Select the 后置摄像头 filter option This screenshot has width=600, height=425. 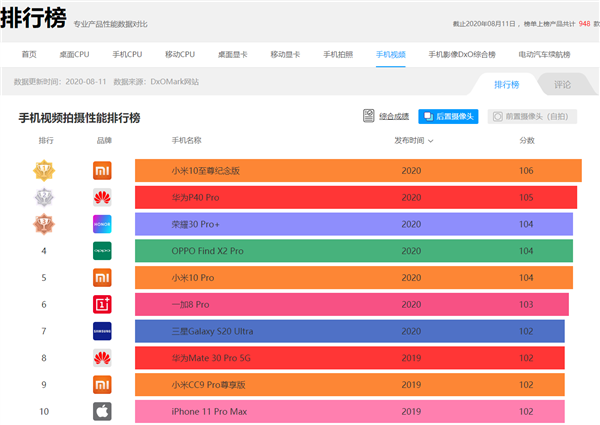tap(449, 117)
